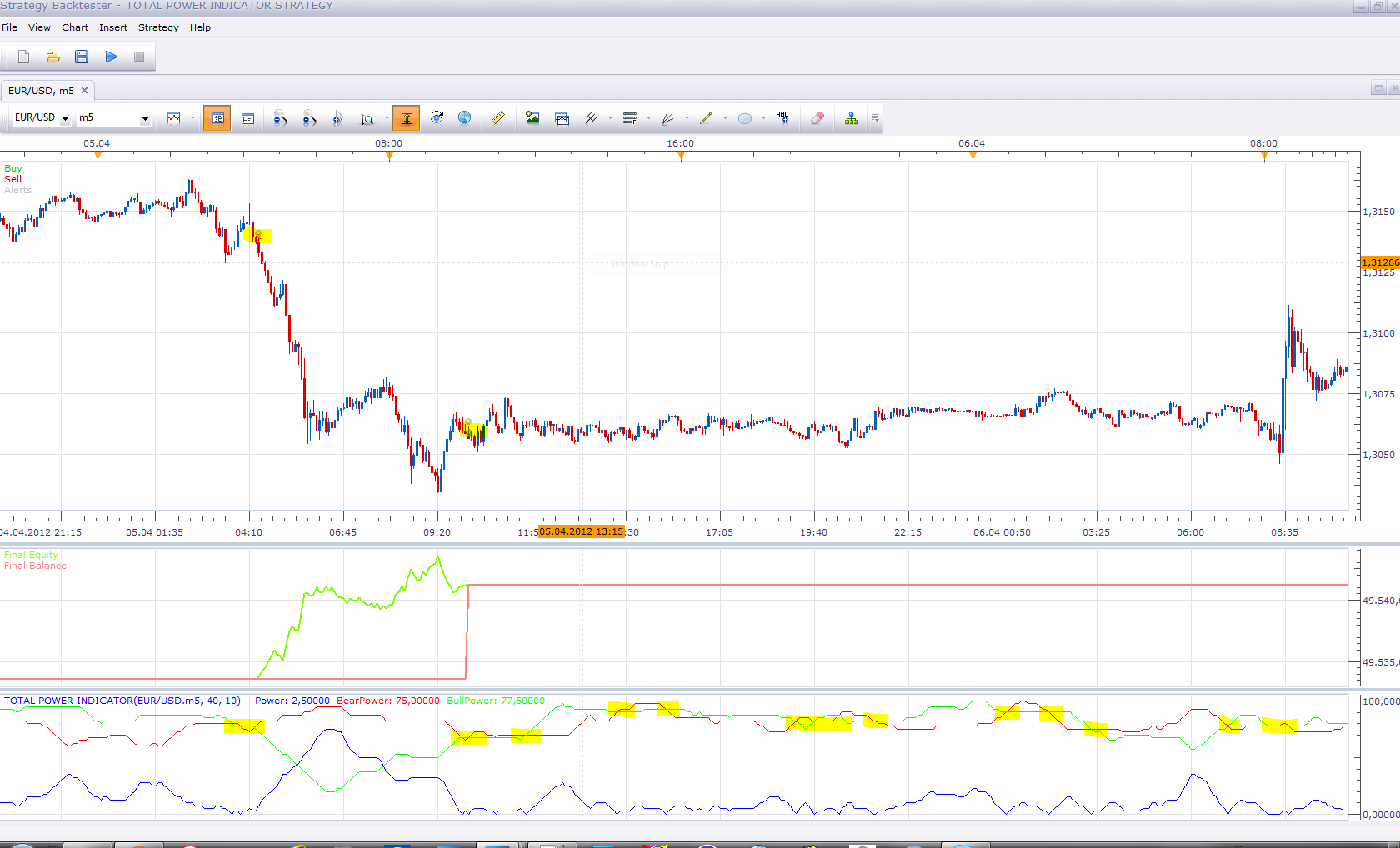Click the orange 16:00 timeline marker

pyautogui.click(x=681, y=155)
